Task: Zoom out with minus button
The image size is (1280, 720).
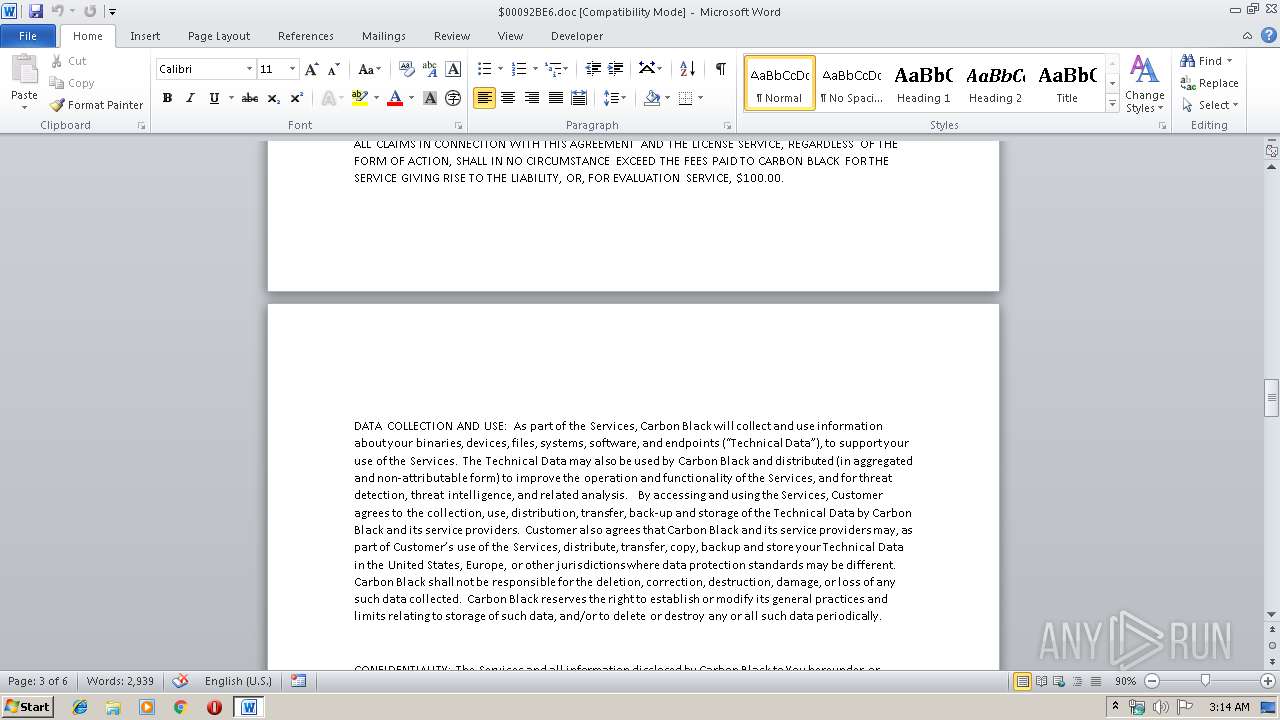Action: point(1152,681)
